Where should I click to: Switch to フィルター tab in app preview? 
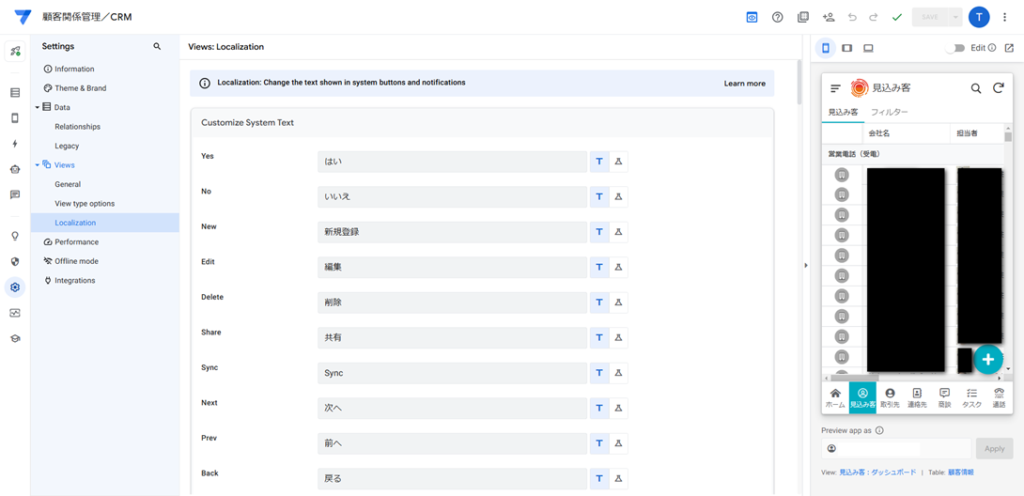click(889, 112)
